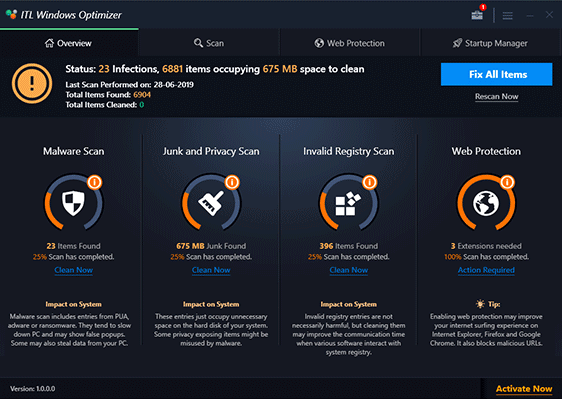
Task: Click the Rescan Now link
Action: coord(497,96)
